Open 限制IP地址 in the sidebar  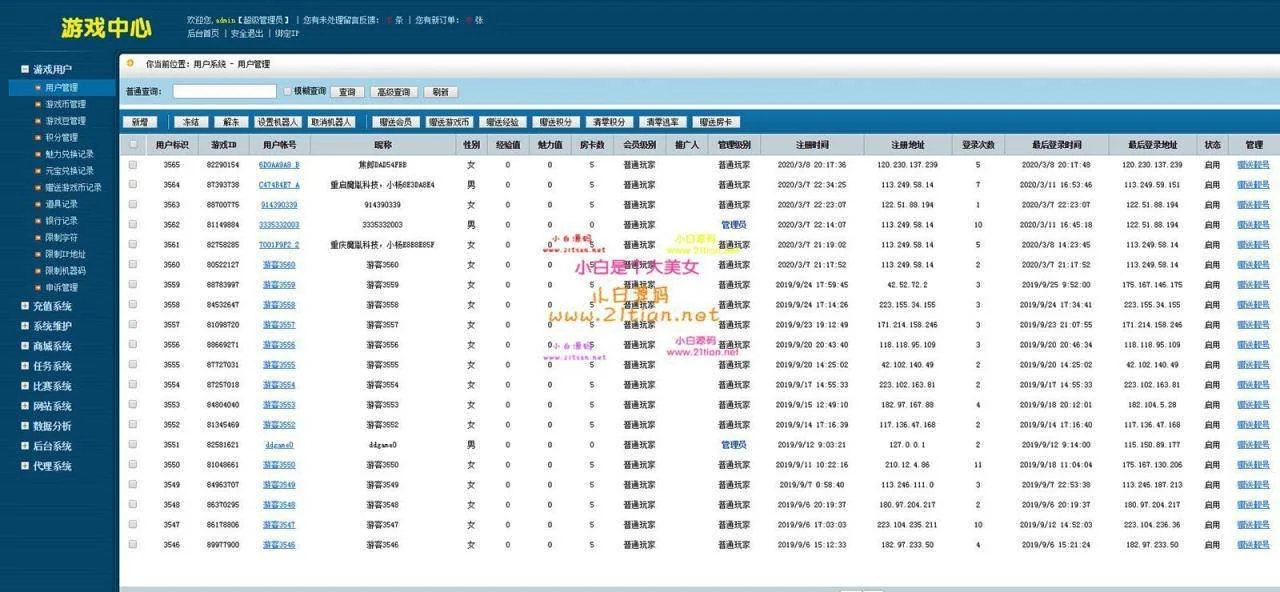(x=65, y=254)
